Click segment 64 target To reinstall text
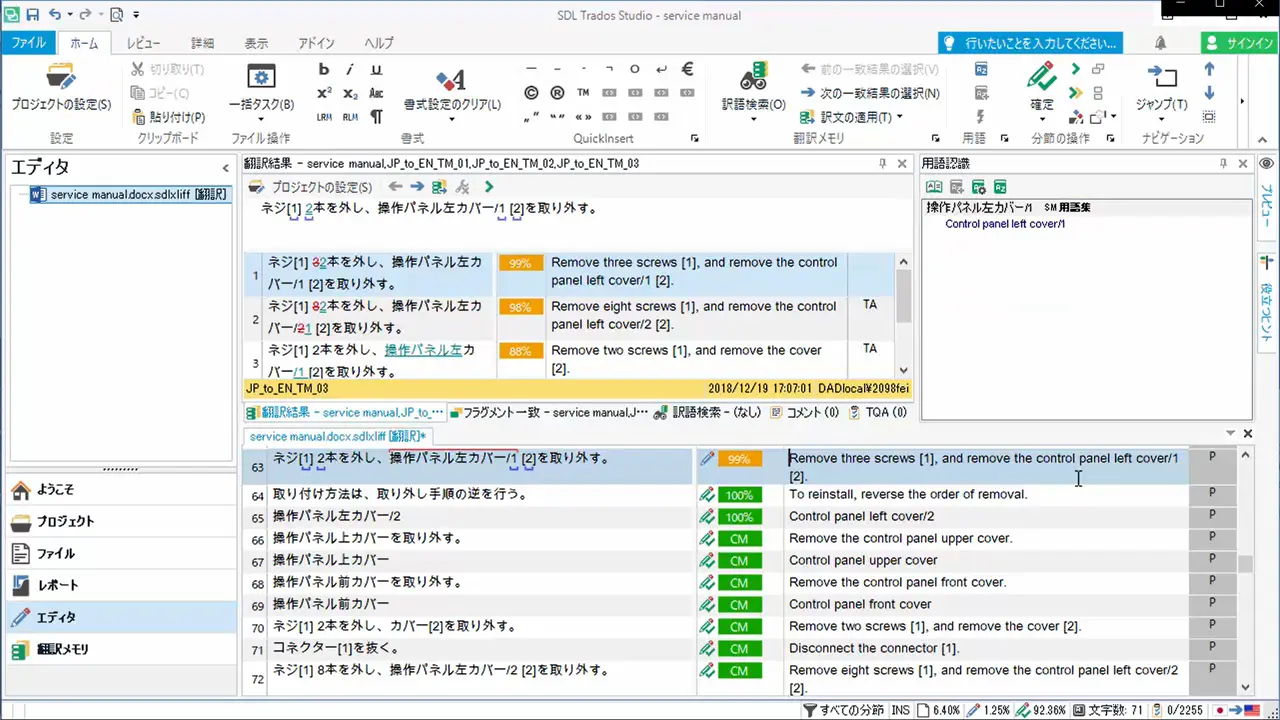 point(908,494)
